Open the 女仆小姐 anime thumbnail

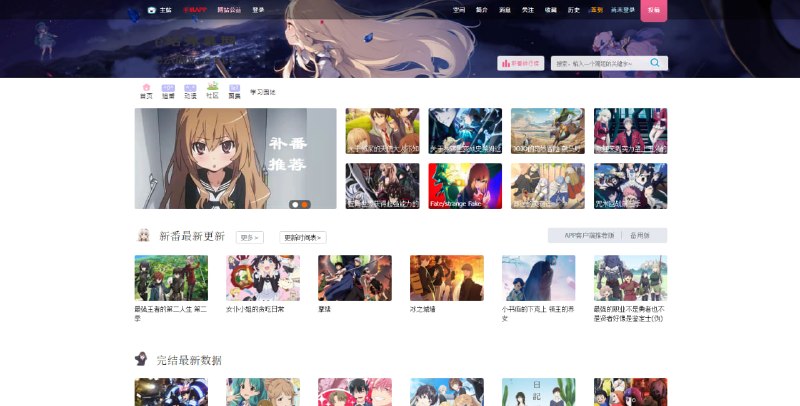coord(263,278)
